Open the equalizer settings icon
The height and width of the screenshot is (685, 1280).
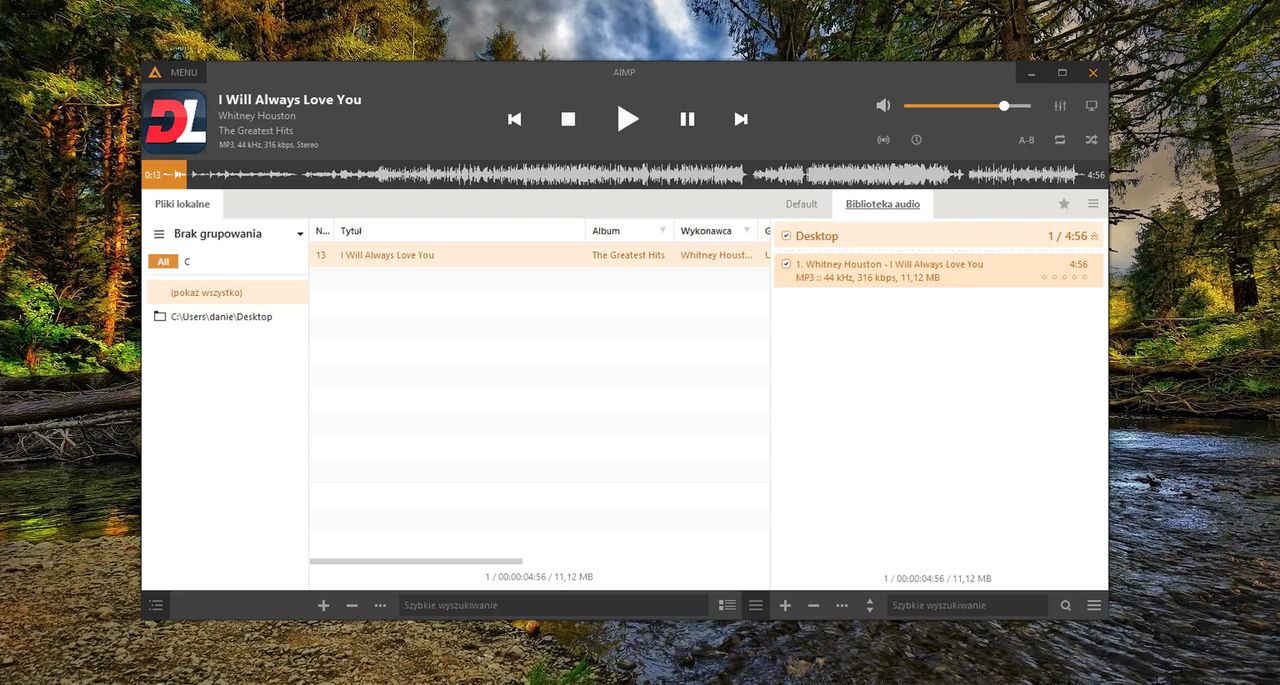(x=1060, y=106)
